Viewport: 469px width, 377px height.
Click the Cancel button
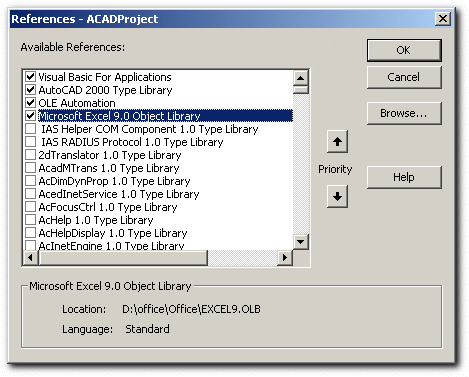click(x=404, y=77)
